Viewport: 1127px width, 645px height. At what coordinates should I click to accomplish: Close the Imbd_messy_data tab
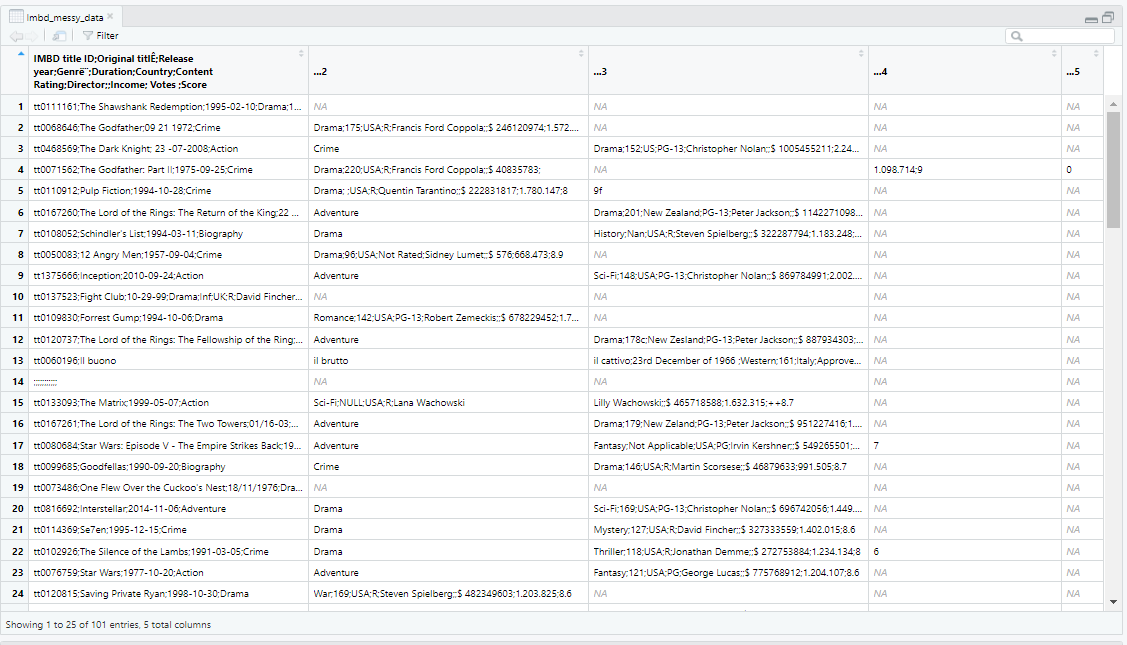click(x=109, y=15)
